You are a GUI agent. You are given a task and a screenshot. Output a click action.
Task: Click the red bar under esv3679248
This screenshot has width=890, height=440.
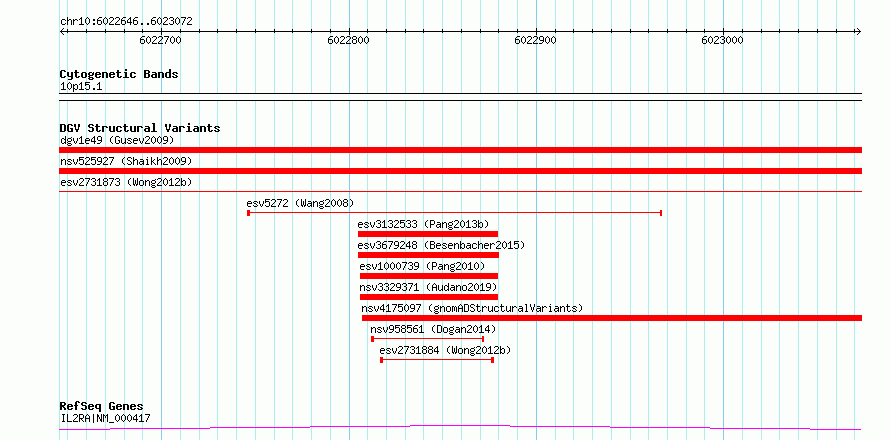428,255
